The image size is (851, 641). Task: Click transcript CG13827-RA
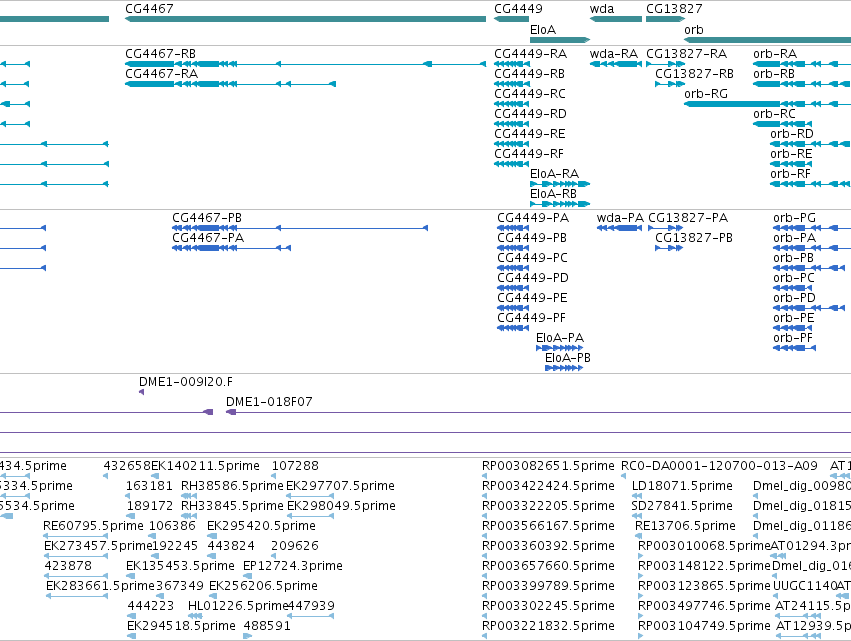[665, 64]
